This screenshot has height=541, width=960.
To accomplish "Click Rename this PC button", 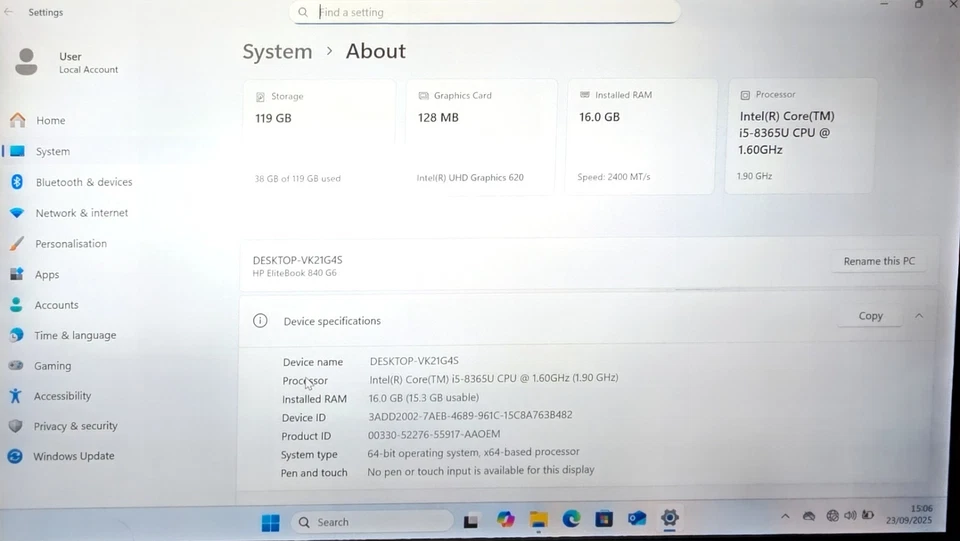I will pos(879,261).
